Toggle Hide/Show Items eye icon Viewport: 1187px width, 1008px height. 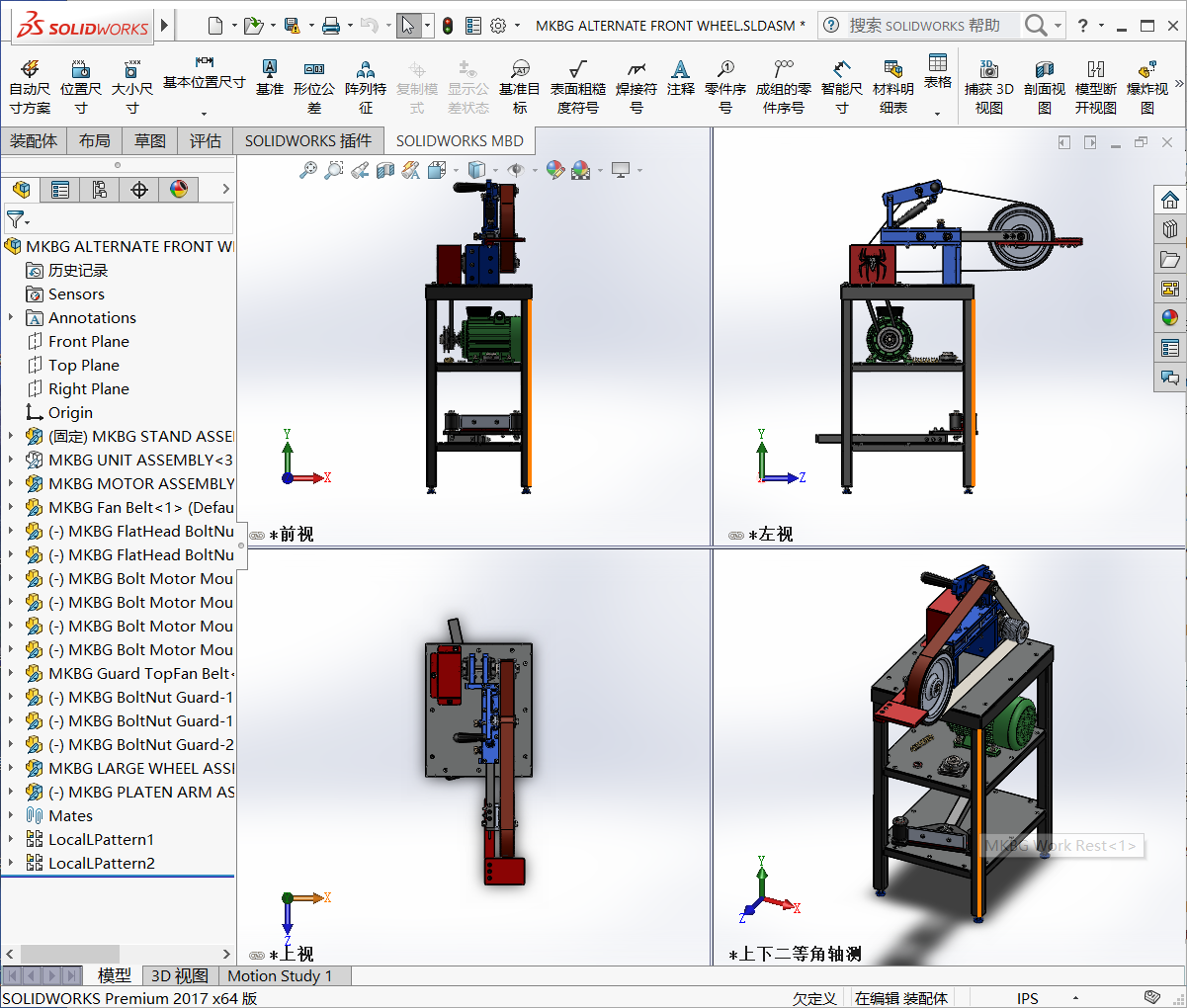point(515,170)
